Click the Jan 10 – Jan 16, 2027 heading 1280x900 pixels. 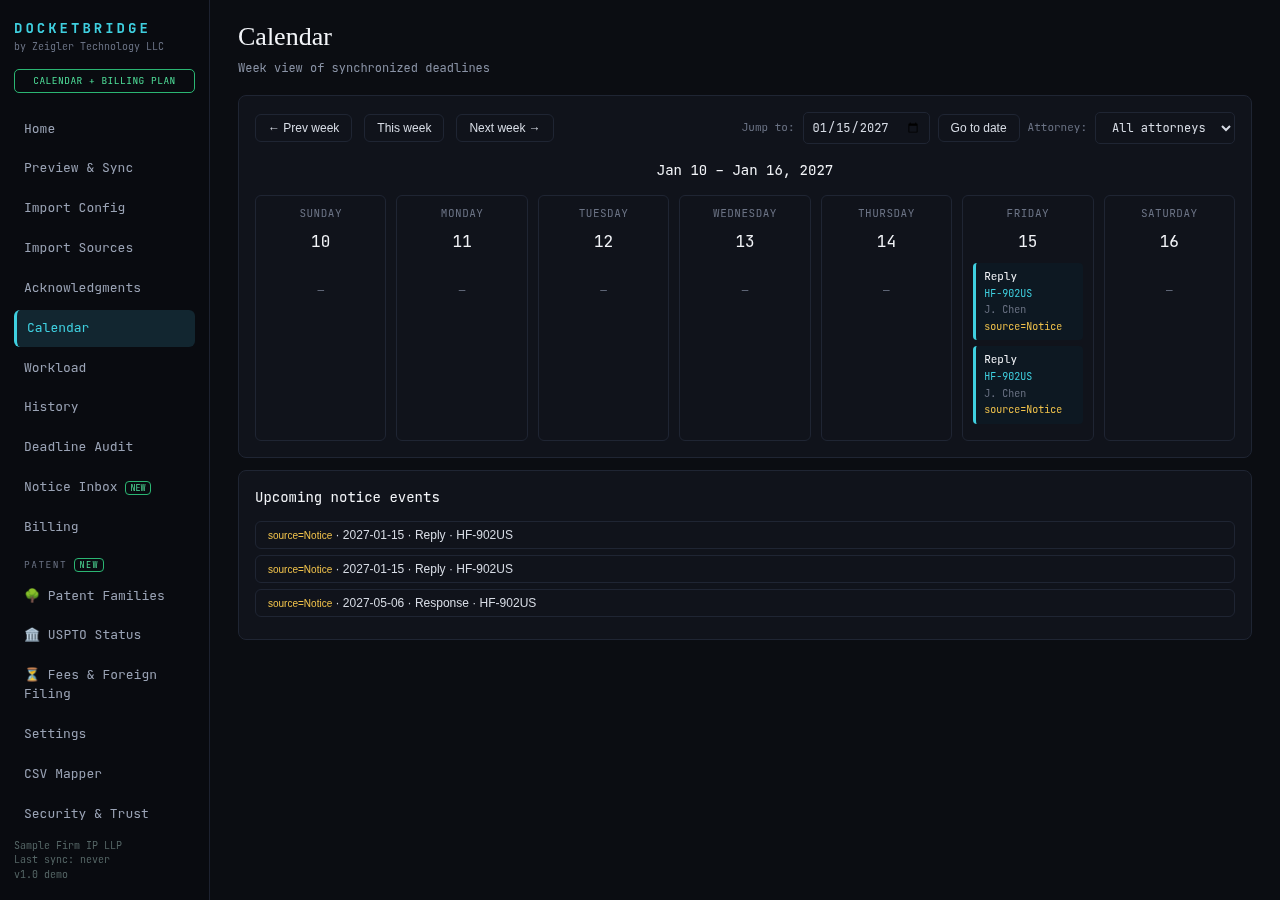(x=745, y=171)
